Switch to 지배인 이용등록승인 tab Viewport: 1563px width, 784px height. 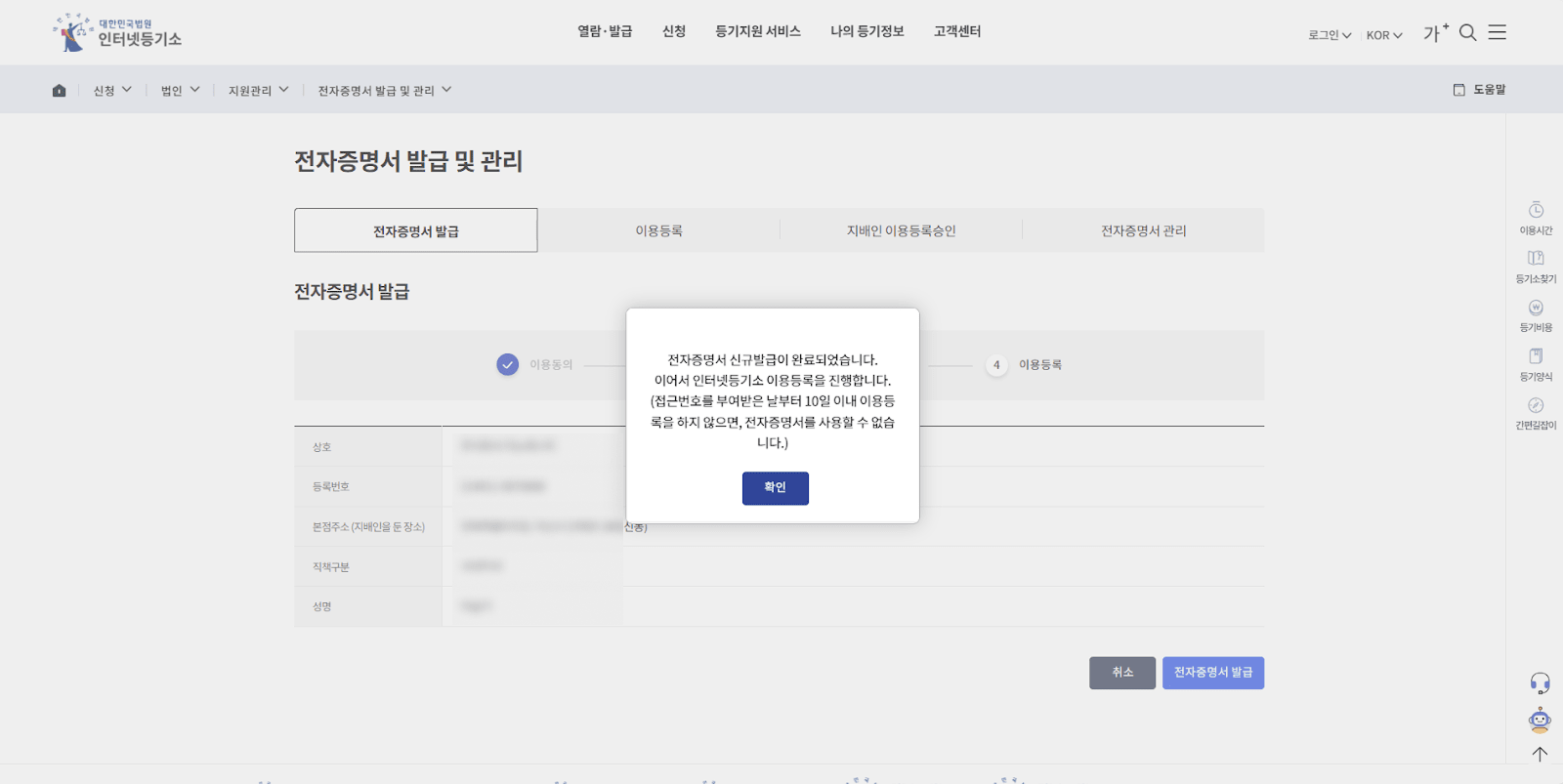(901, 230)
